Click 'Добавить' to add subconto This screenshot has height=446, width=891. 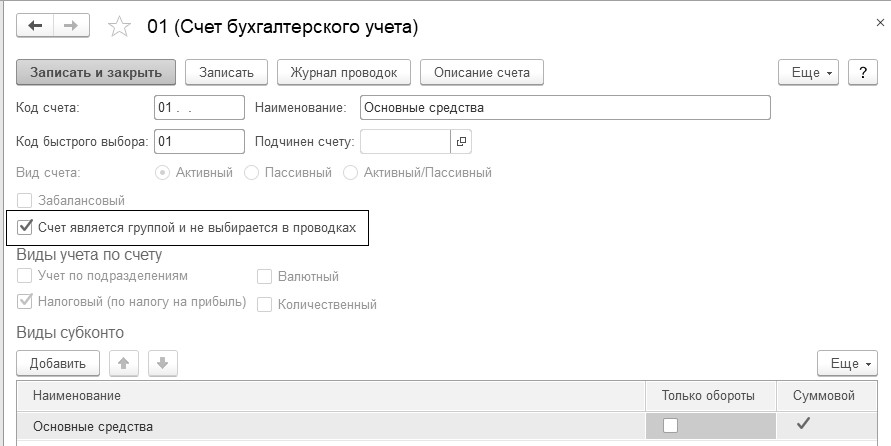[57, 362]
